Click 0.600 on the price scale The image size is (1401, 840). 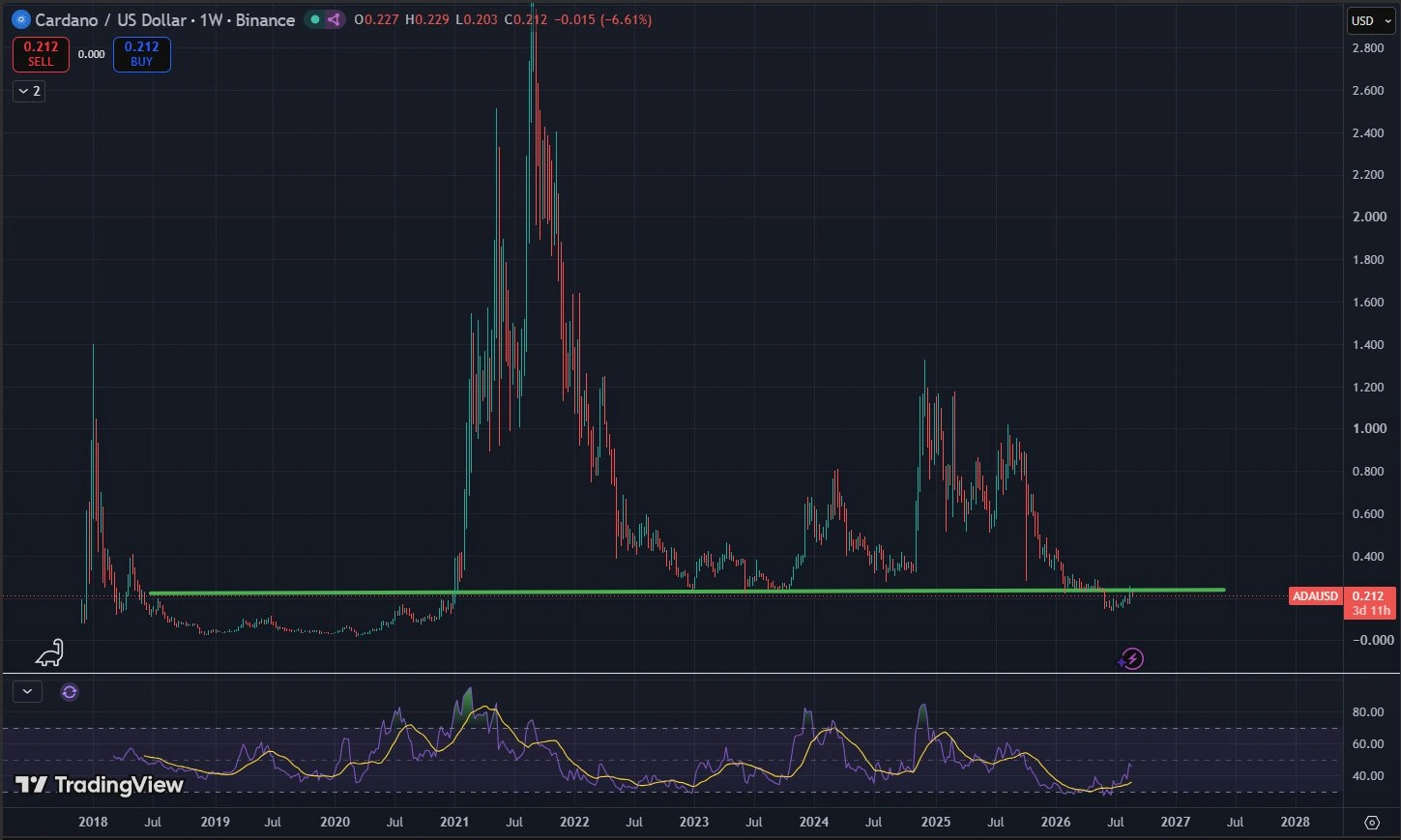pyautogui.click(x=1367, y=514)
